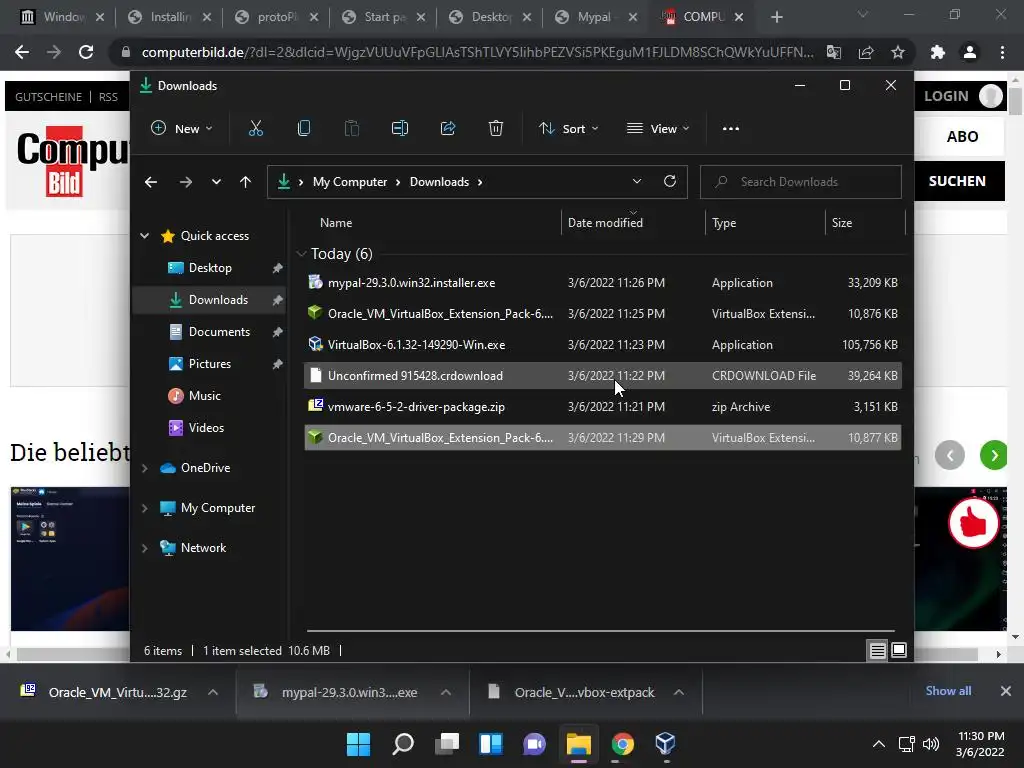Open Widgets icon in taskbar
This screenshot has width=1024, height=768.
490,744
